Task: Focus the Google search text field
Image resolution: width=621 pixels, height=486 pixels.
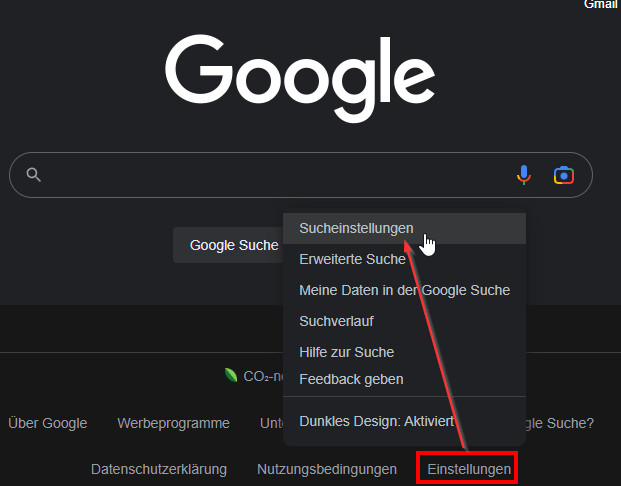Action: [x=270, y=175]
